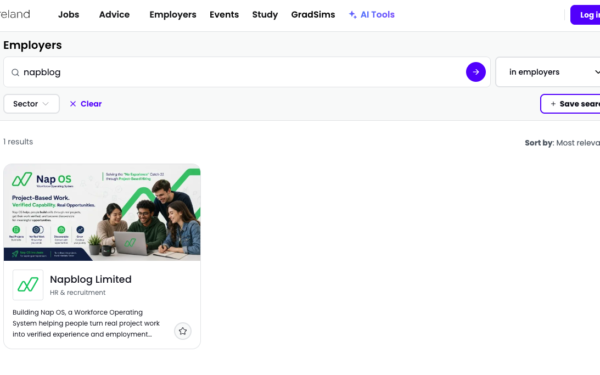
Task: Change Sort by Most relevant option
Action: tap(562, 143)
